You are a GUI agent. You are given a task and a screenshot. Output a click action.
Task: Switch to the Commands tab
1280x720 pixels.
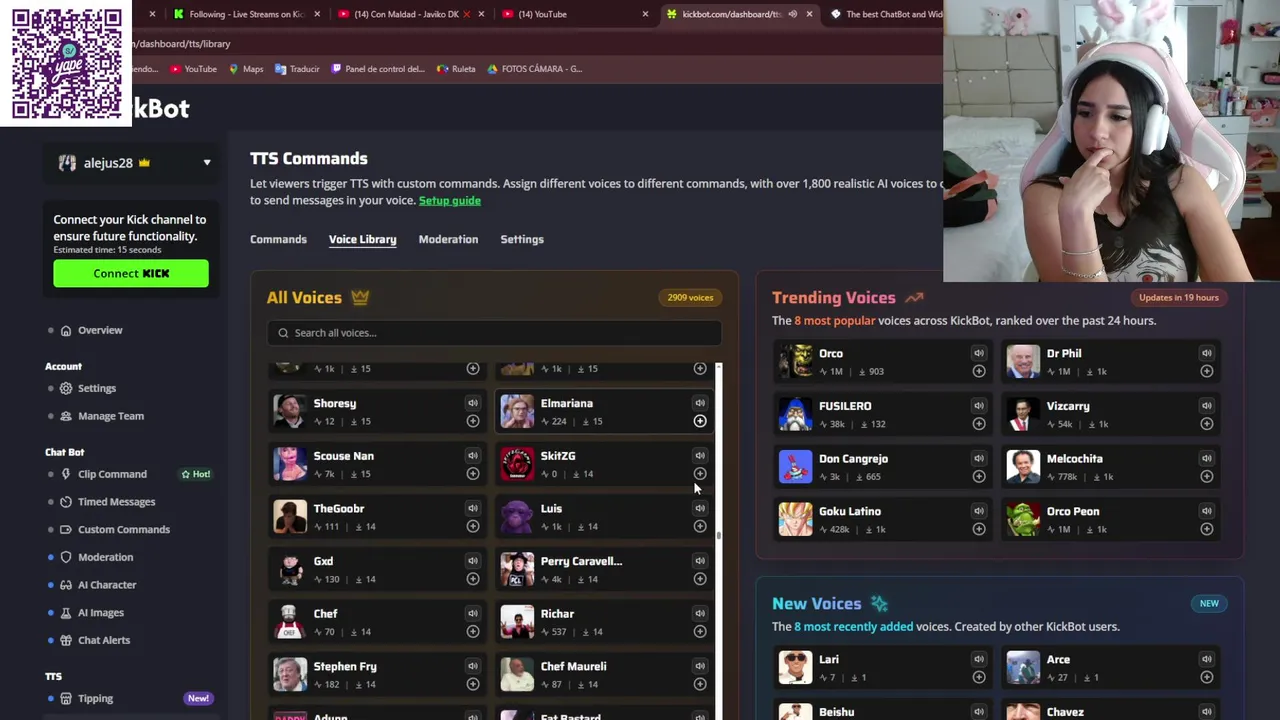278,239
